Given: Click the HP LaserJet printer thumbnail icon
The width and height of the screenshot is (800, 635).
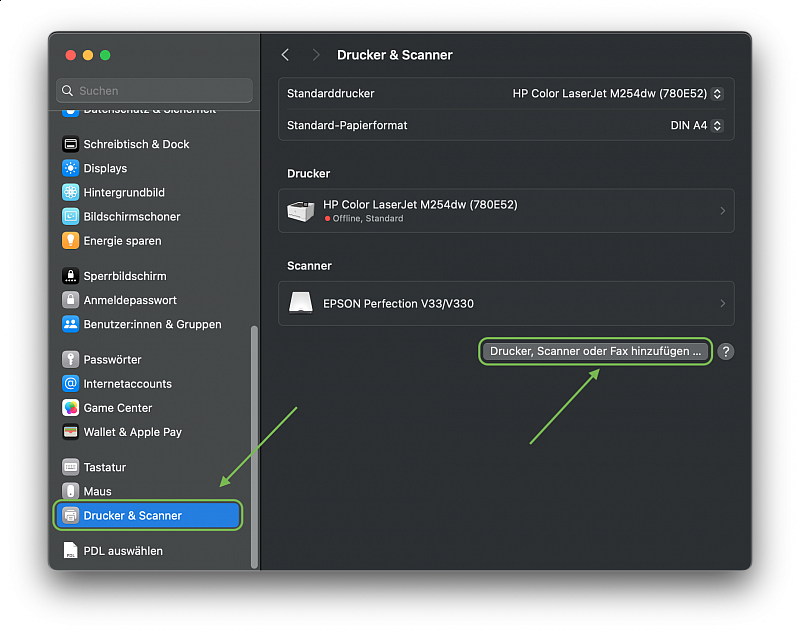Looking at the screenshot, I should point(301,211).
